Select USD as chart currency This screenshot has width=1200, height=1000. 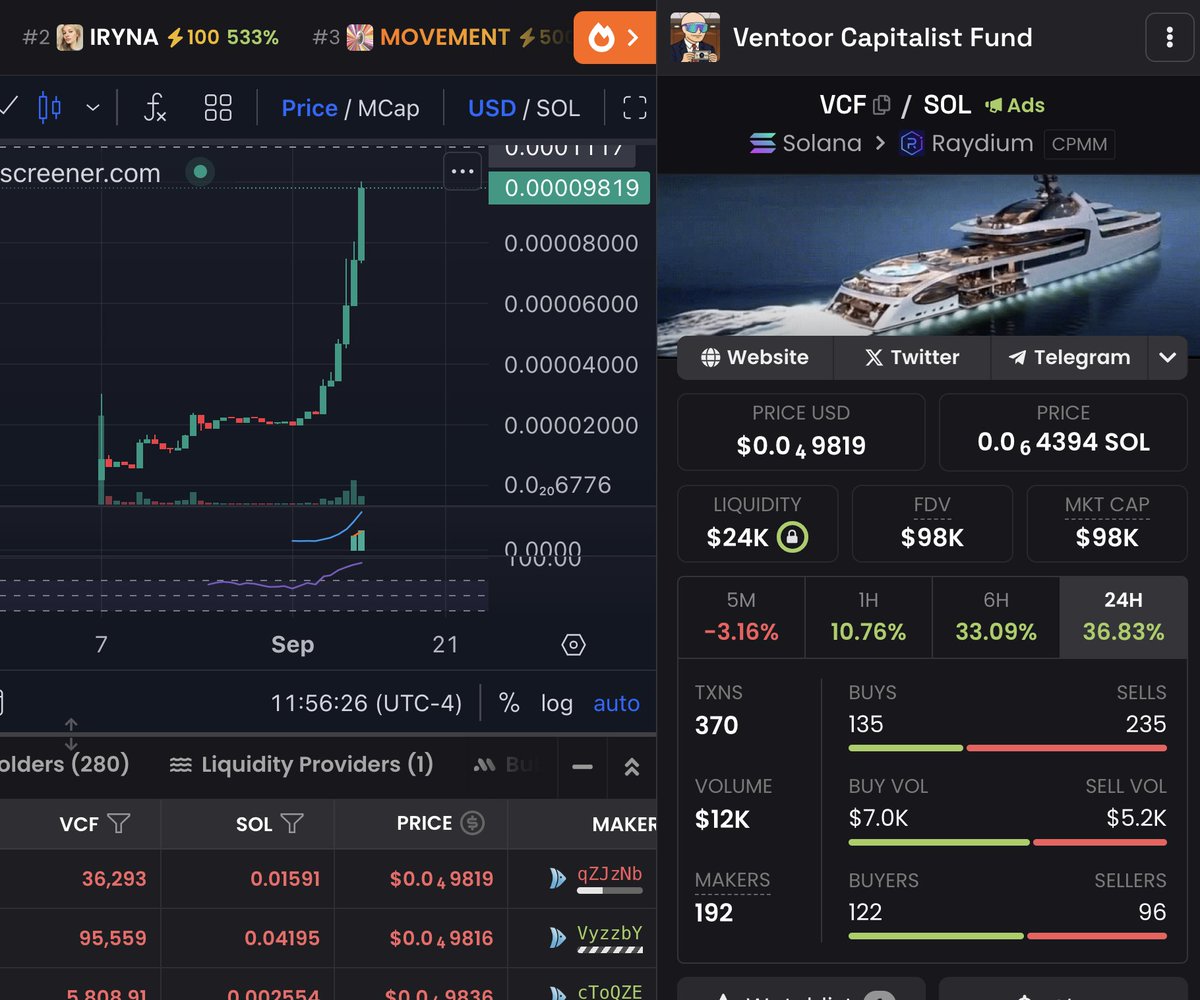pyautogui.click(x=492, y=108)
